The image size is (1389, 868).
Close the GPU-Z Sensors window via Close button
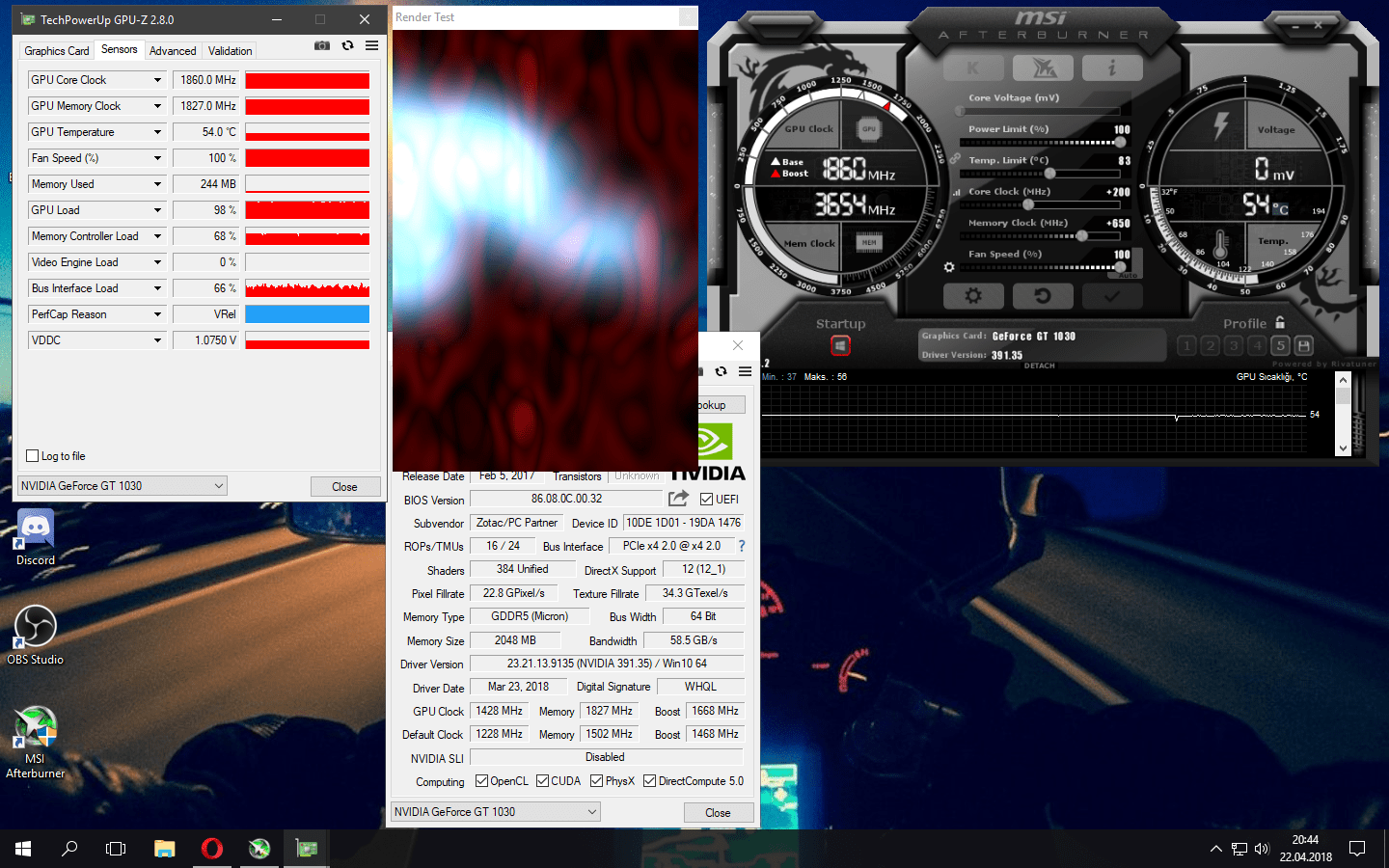click(345, 487)
